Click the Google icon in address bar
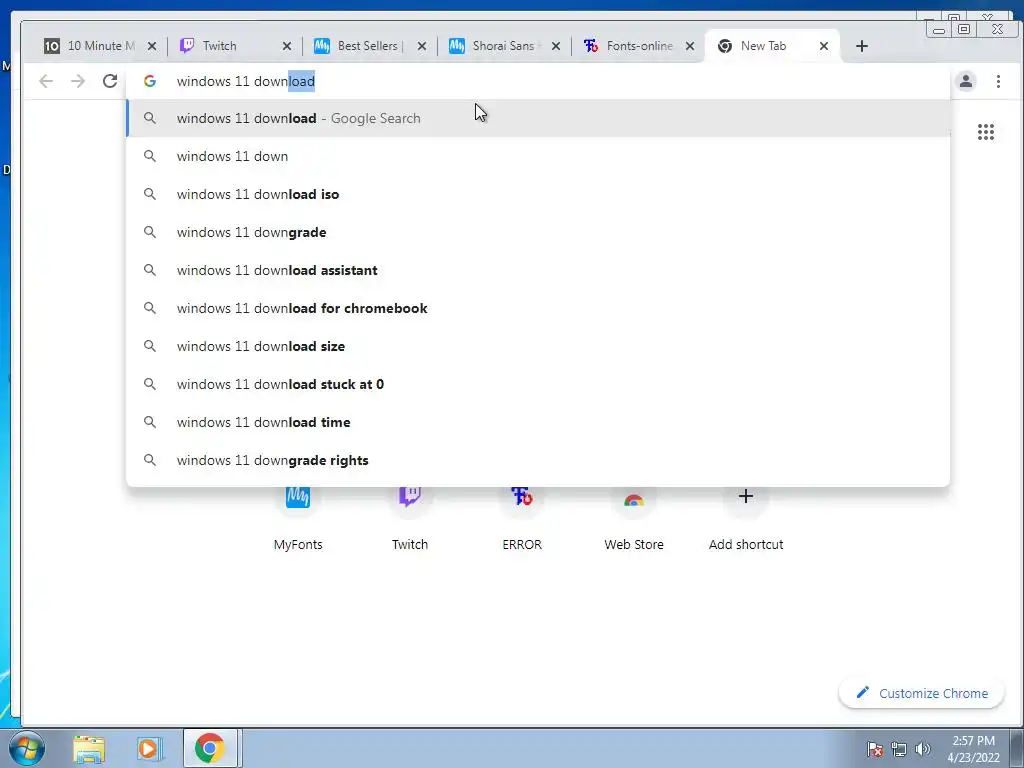 150,81
